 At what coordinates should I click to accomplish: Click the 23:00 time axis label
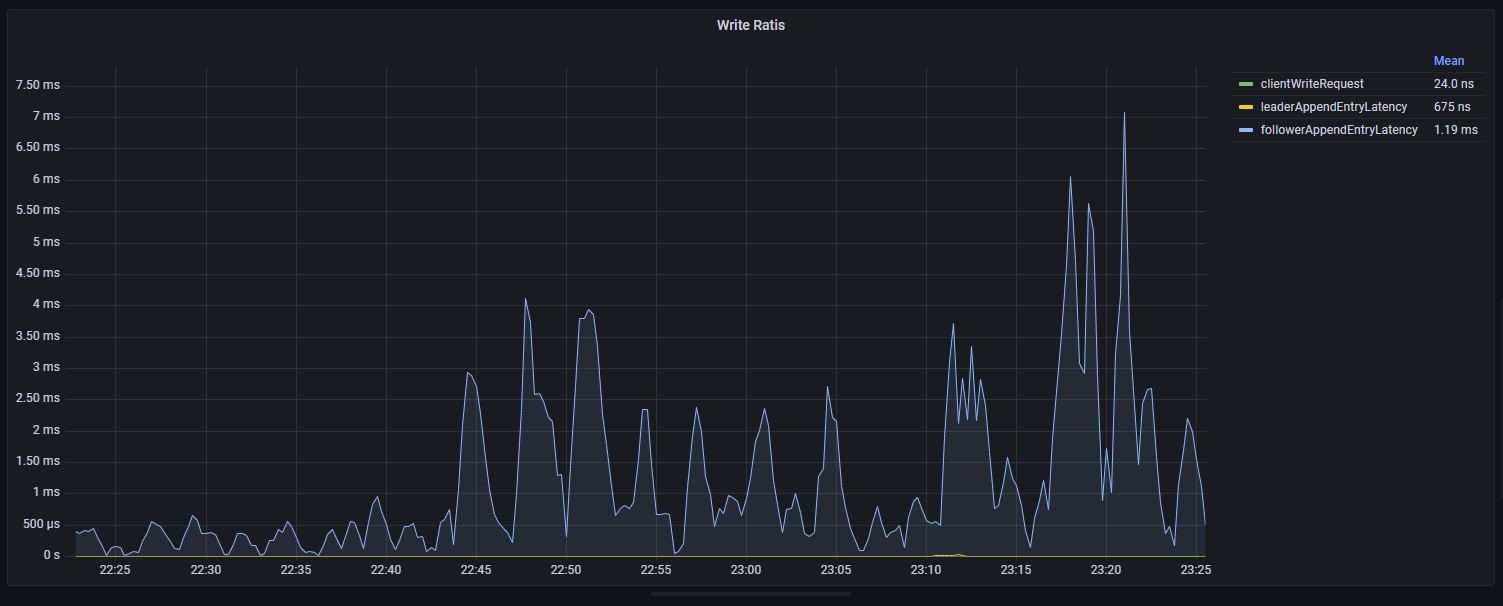pyautogui.click(x=745, y=570)
